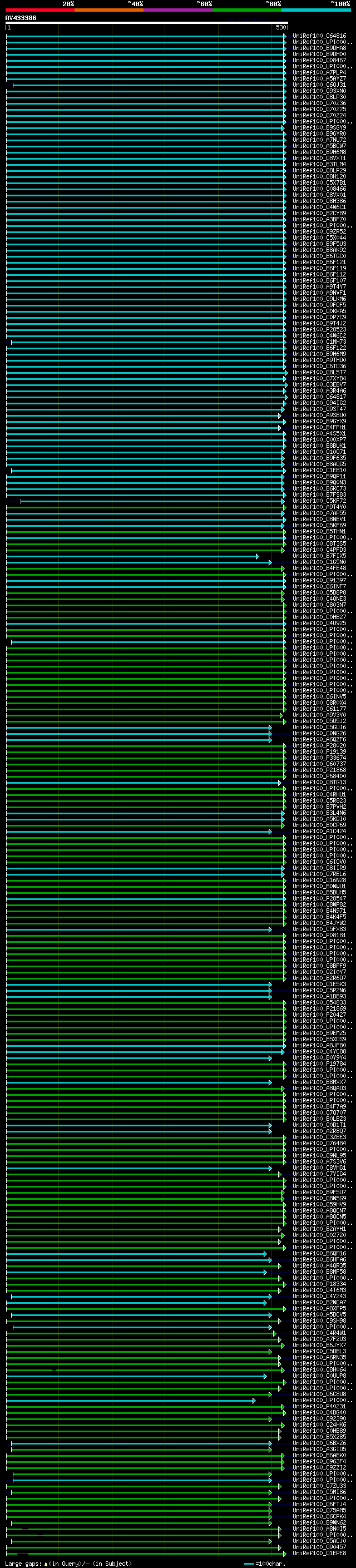The image size is (356, 1568).
Task: Open hit UniRef100_O64816
Action: point(319,36)
